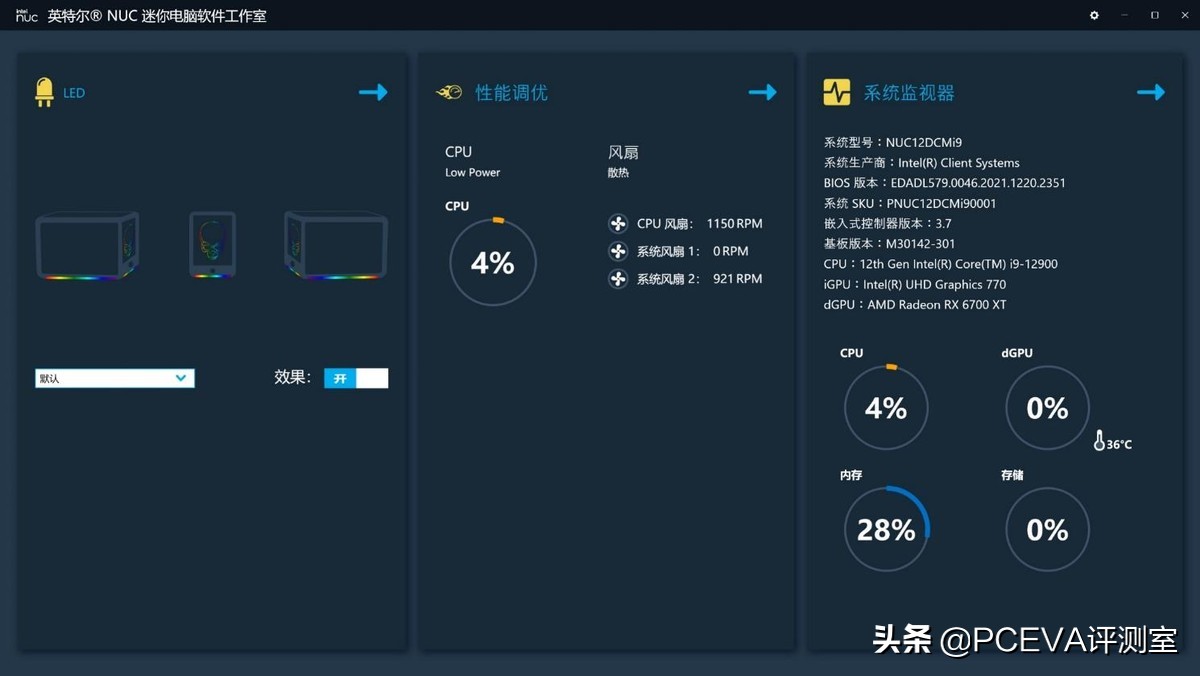Click the 系统监视器 pulse monitor icon
Screen dimensions: 1200x676
pyautogui.click(x=837, y=92)
